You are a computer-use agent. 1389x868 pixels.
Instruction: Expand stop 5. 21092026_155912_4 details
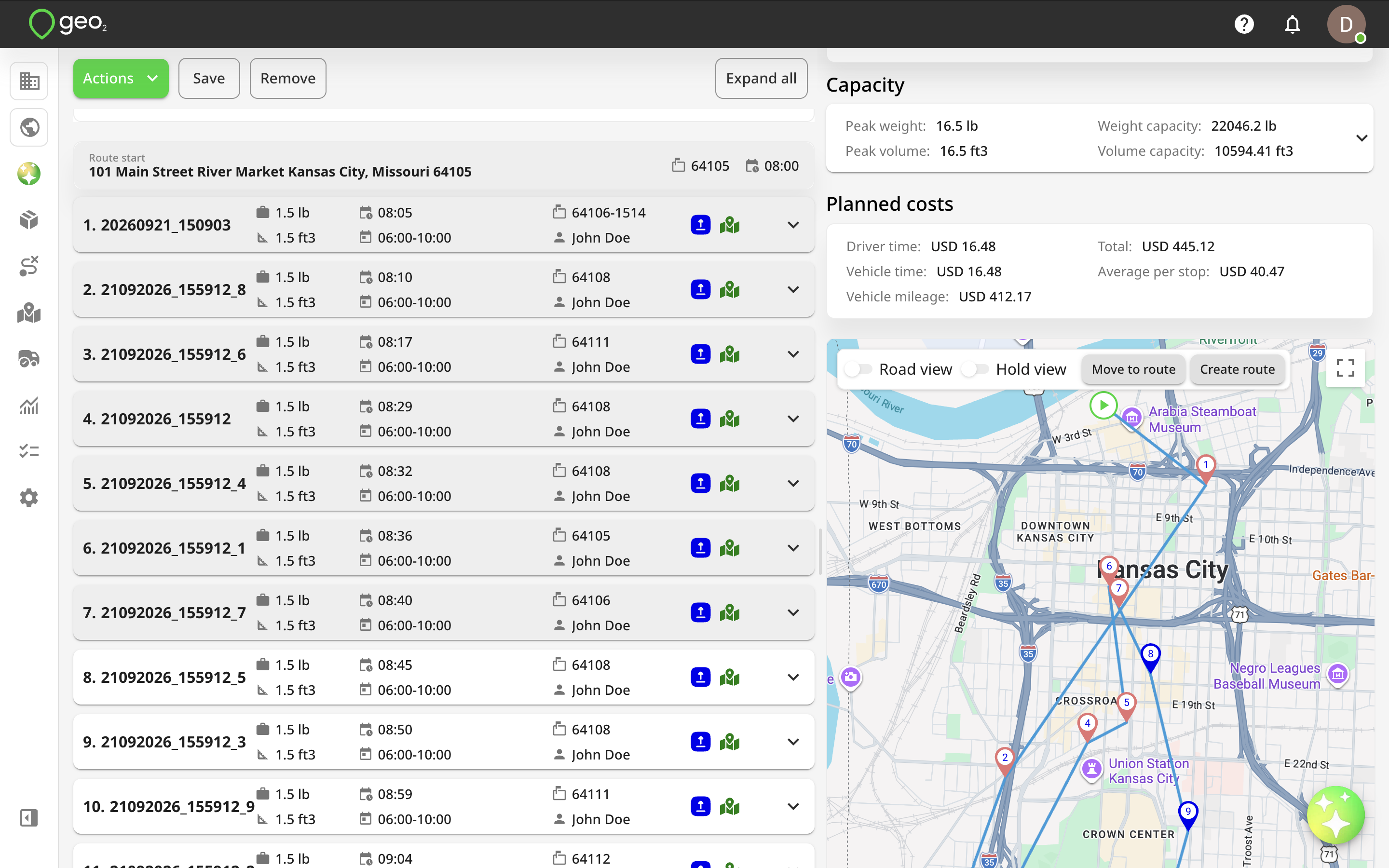tap(793, 483)
